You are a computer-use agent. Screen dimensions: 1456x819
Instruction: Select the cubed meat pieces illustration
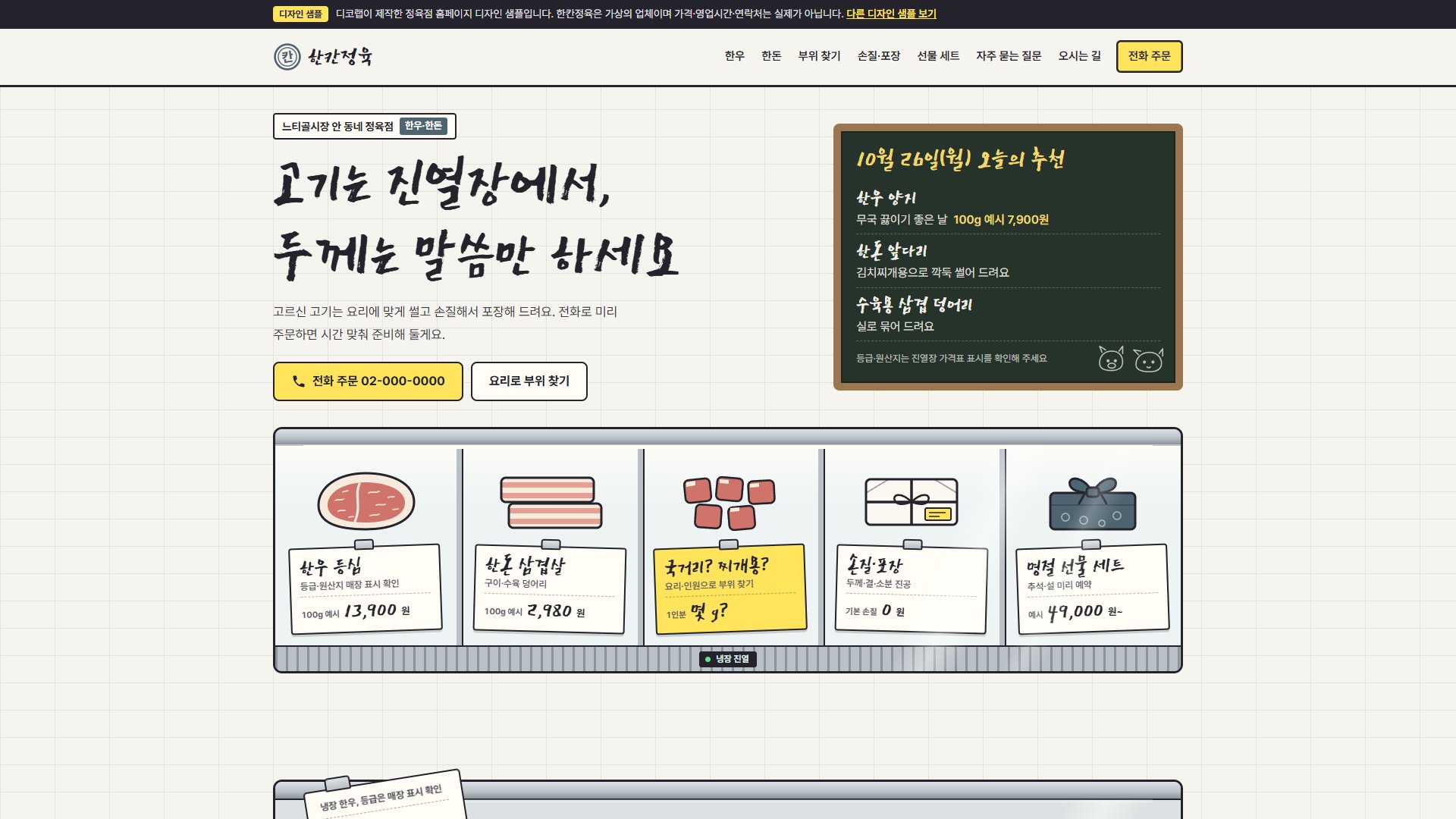729,503
